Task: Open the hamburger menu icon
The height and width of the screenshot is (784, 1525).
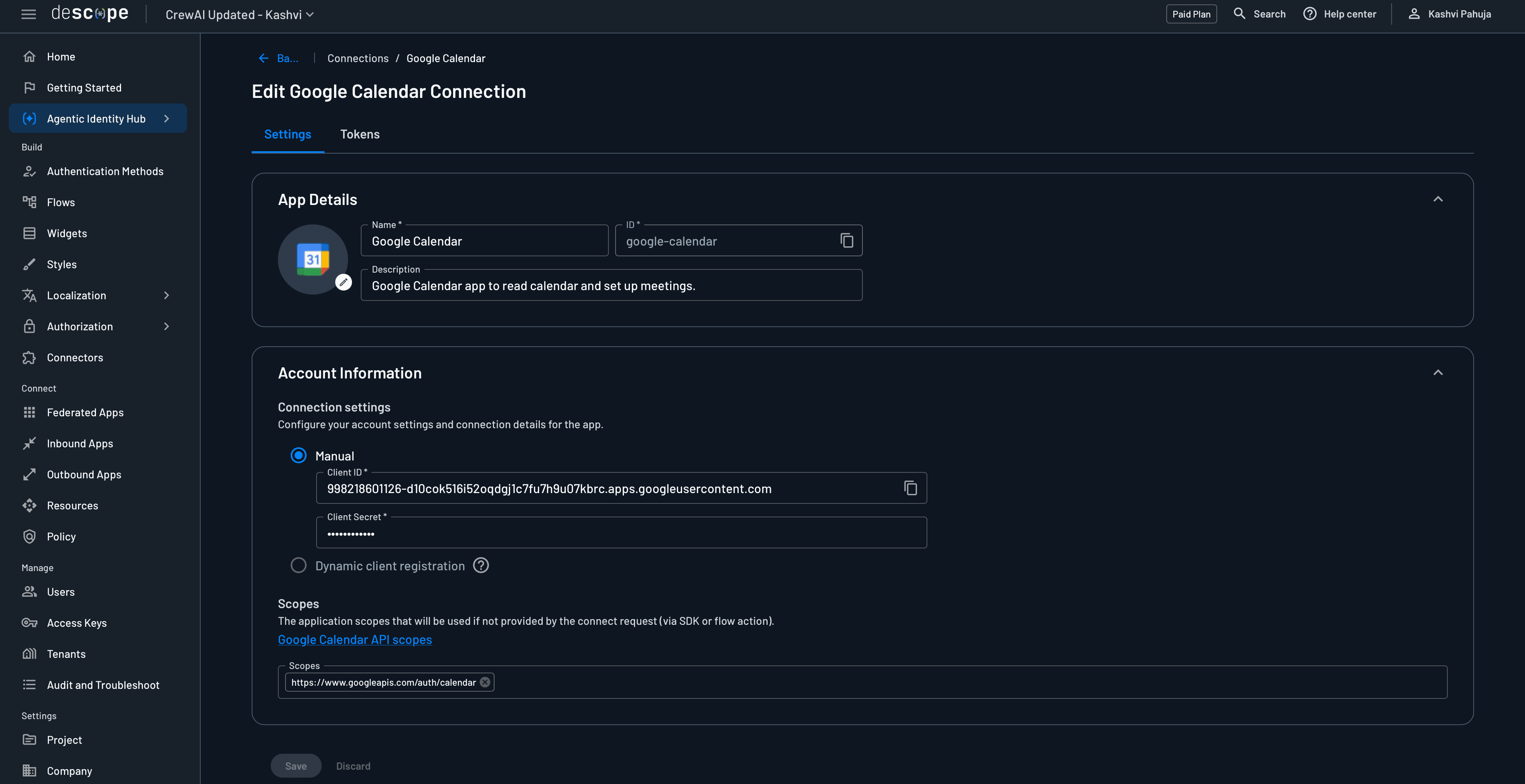Action: 28,14
